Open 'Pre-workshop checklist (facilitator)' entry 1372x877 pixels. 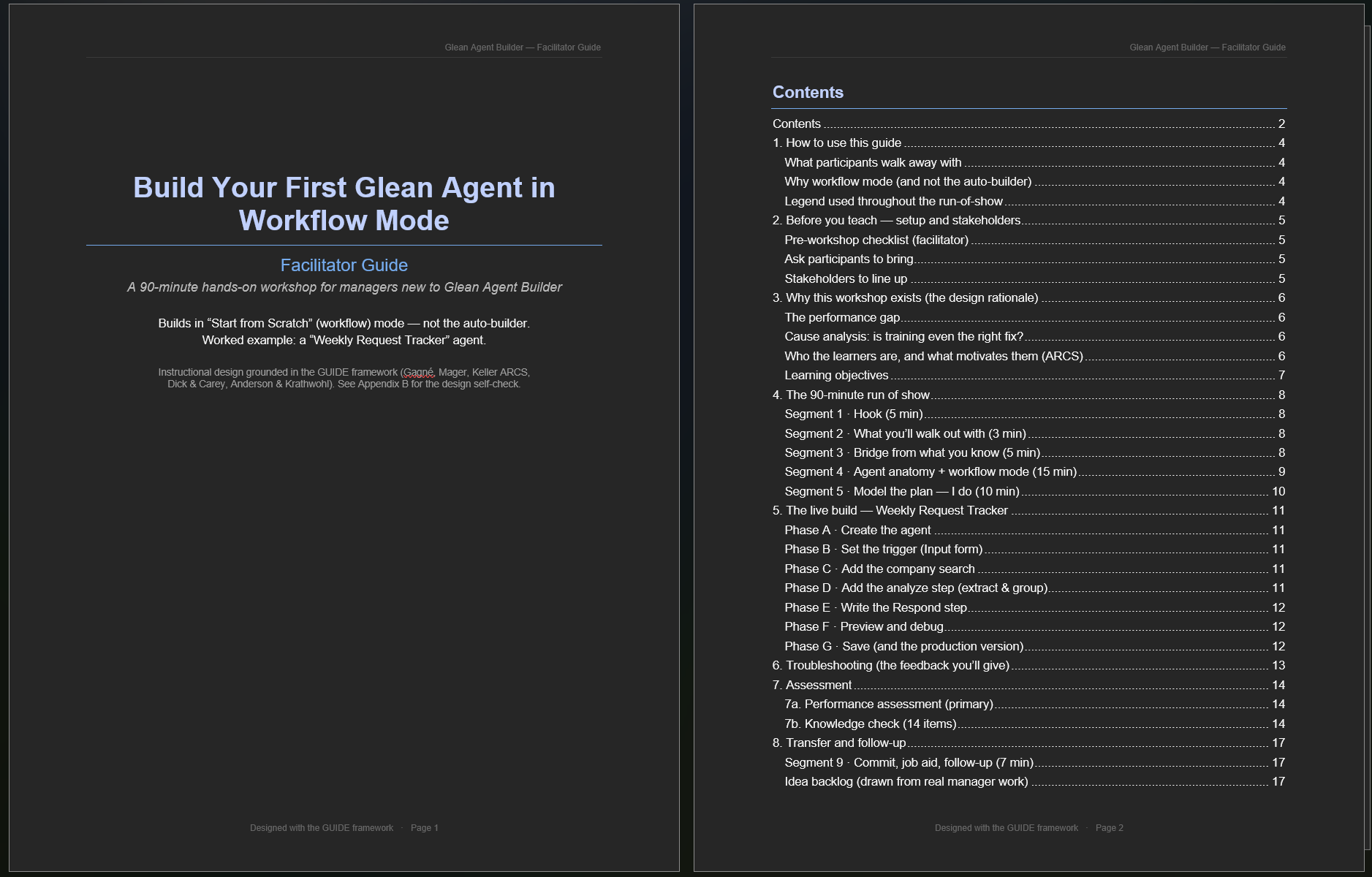(1034, 240)
